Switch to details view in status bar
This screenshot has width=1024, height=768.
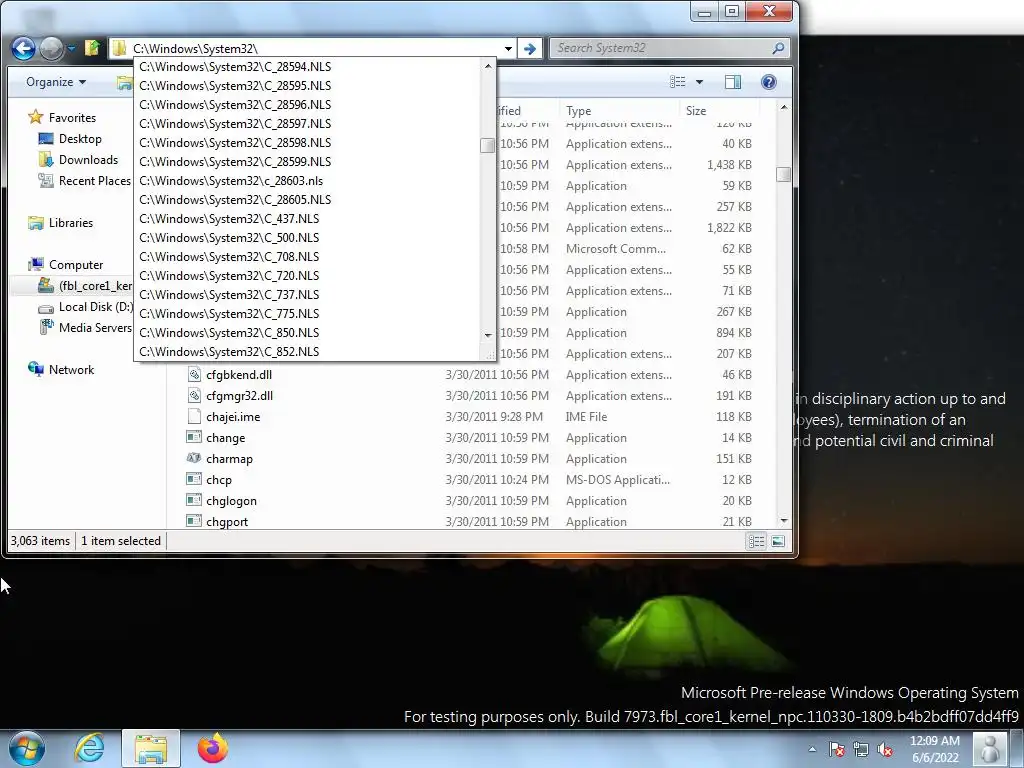tap(756, 541)
